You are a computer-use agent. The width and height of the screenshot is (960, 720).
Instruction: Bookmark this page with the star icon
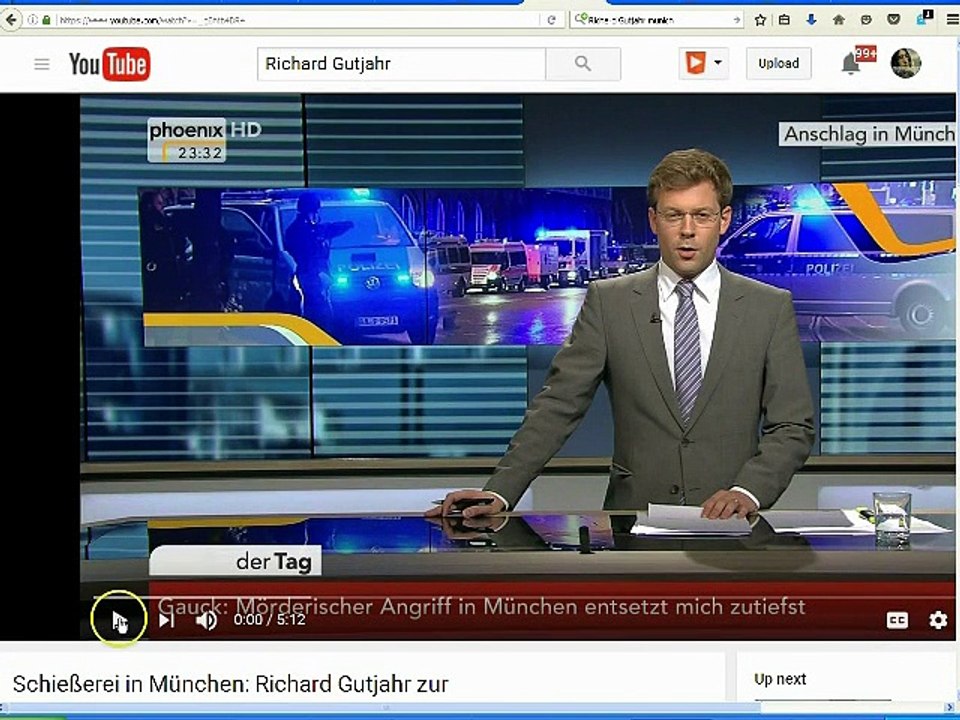[x=760, y=20]
